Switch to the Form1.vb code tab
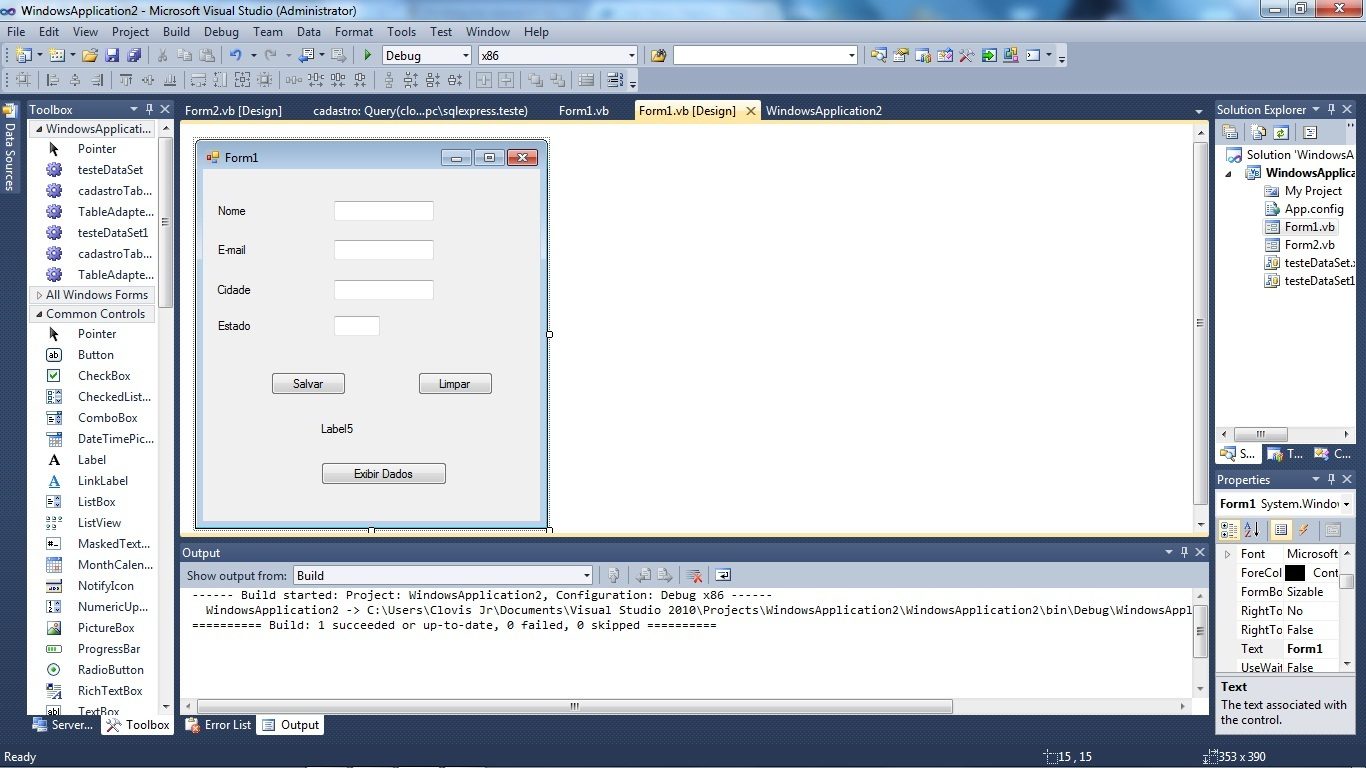This screenshot has height=768, width=1366. (583, 111)
